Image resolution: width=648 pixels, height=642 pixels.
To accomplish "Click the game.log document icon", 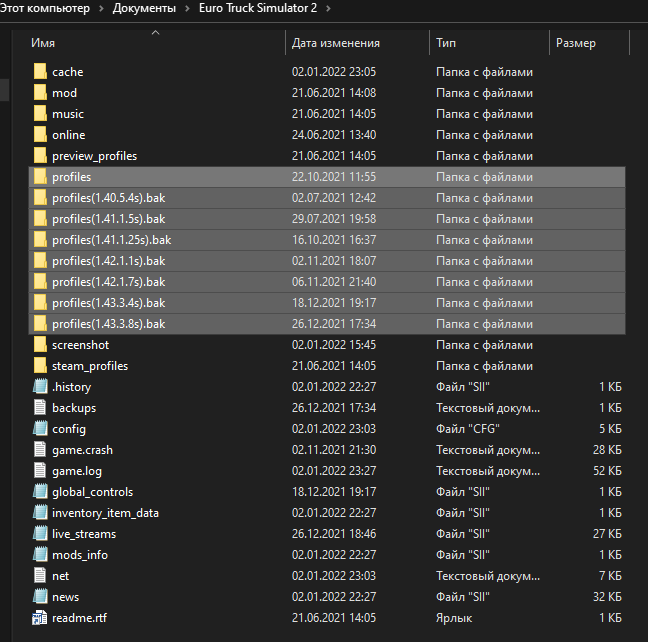I will pyautogui.click(x=40, y=471).
